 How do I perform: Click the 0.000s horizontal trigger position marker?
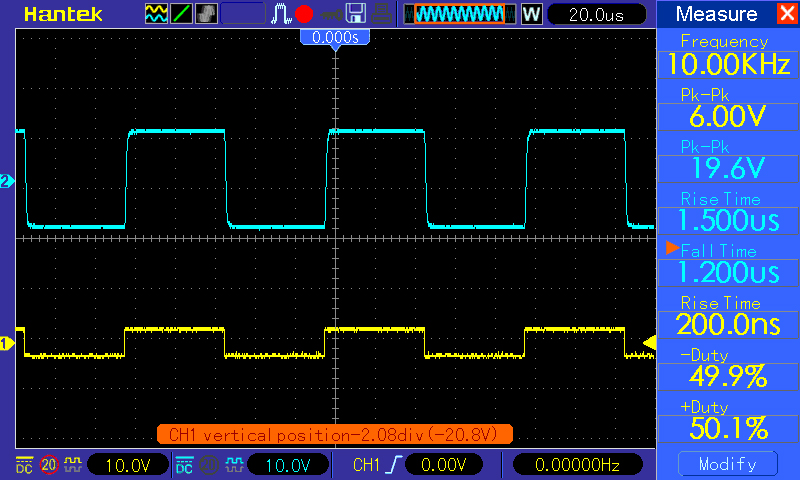tap(335, 39)
